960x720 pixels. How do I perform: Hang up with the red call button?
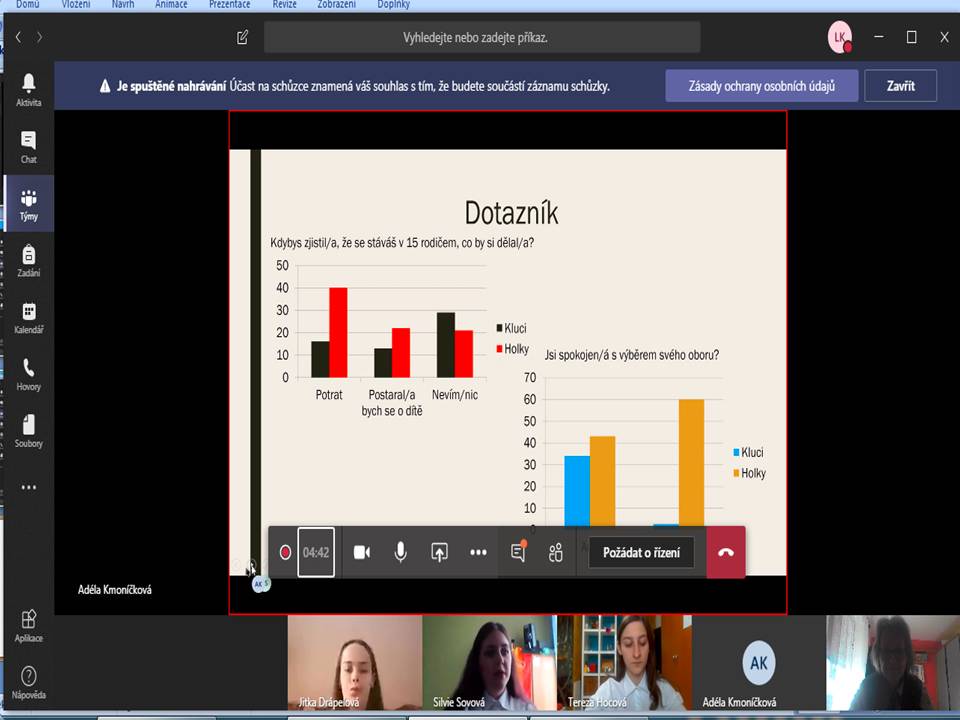[726, 553]
